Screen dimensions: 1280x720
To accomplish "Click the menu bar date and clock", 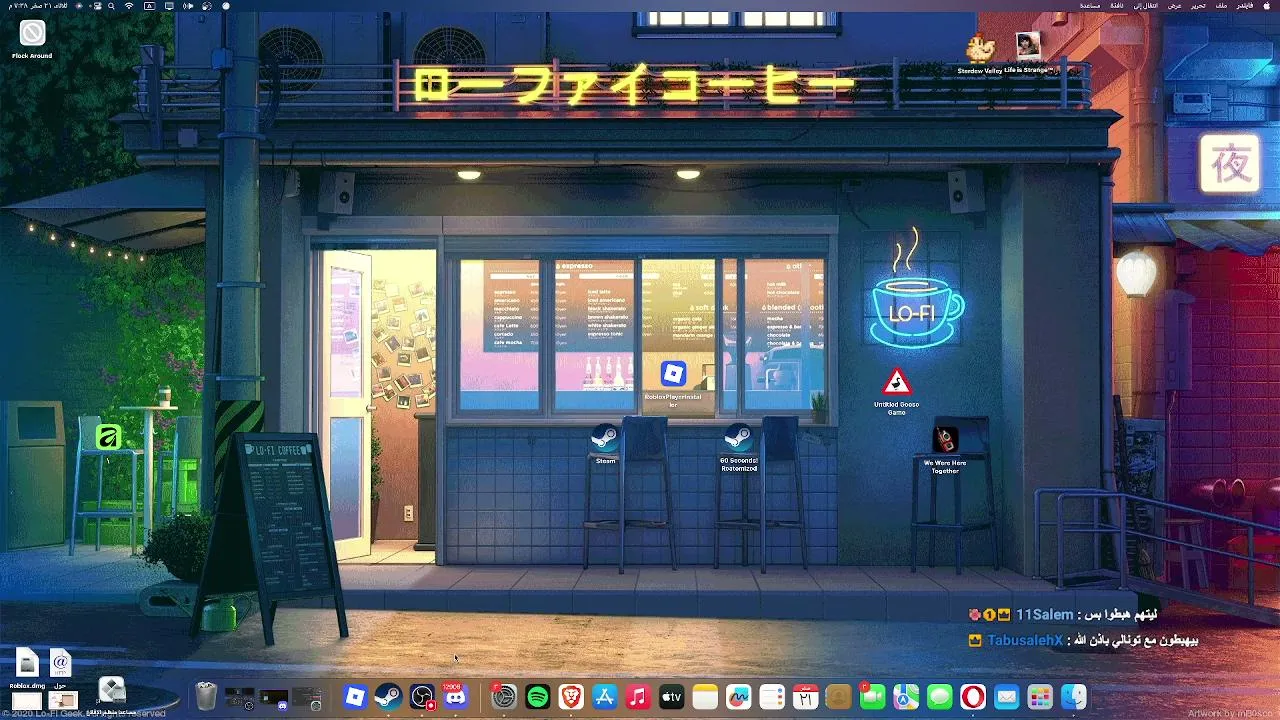I will pyautogui.click(x=38, y=6).
